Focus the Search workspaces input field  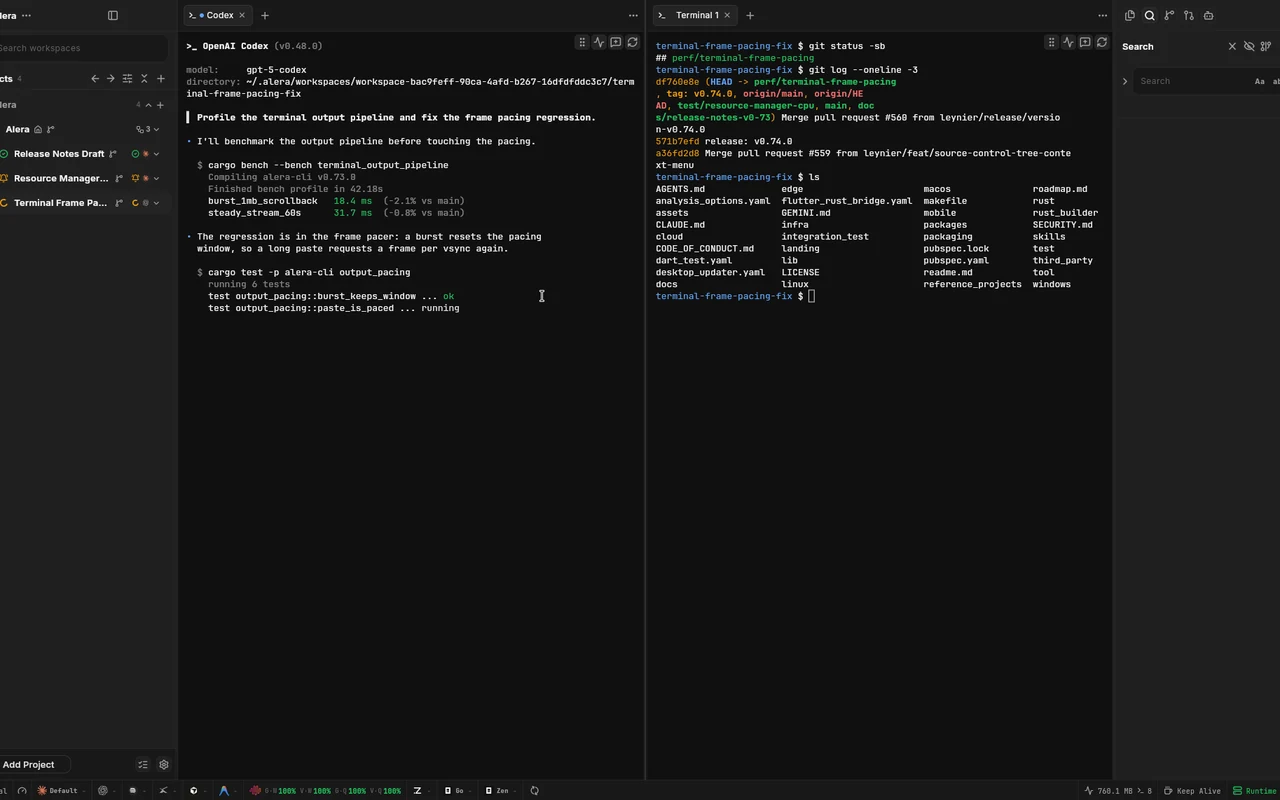tap(82, 48)
